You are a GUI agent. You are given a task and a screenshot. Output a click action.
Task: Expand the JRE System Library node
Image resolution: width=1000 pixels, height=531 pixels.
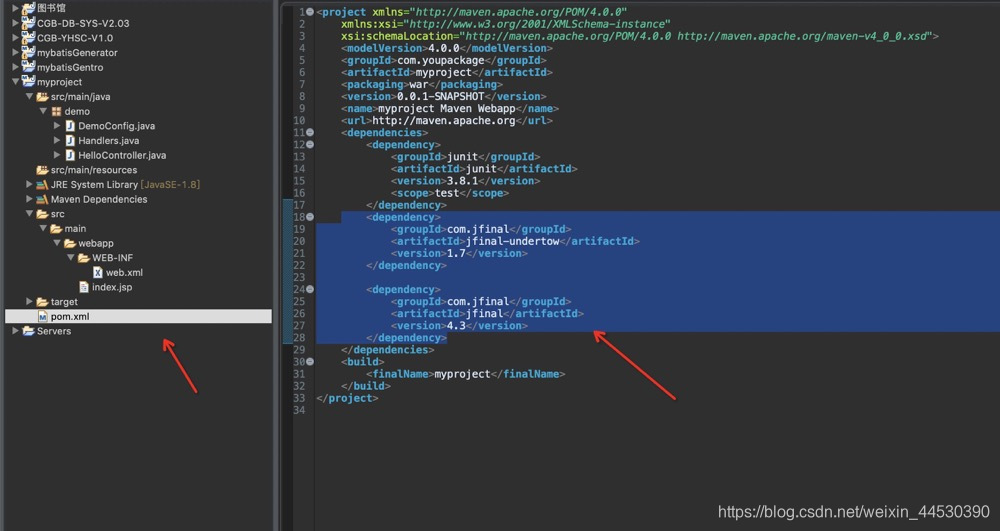click(29, 184)
